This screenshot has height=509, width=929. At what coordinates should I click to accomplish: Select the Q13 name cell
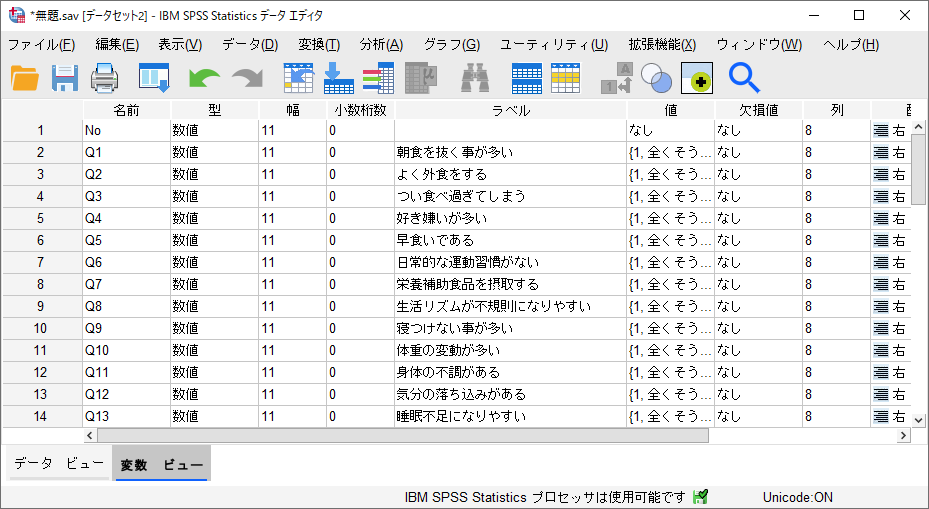tap(126, 417)
